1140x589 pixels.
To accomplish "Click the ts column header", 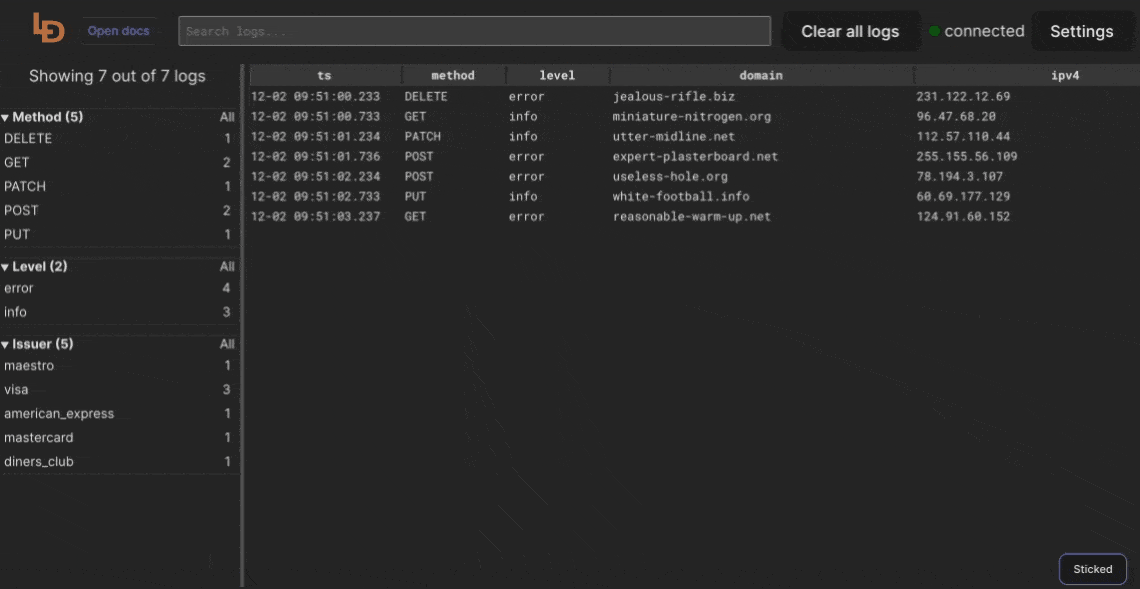I will tap(324, 75).
